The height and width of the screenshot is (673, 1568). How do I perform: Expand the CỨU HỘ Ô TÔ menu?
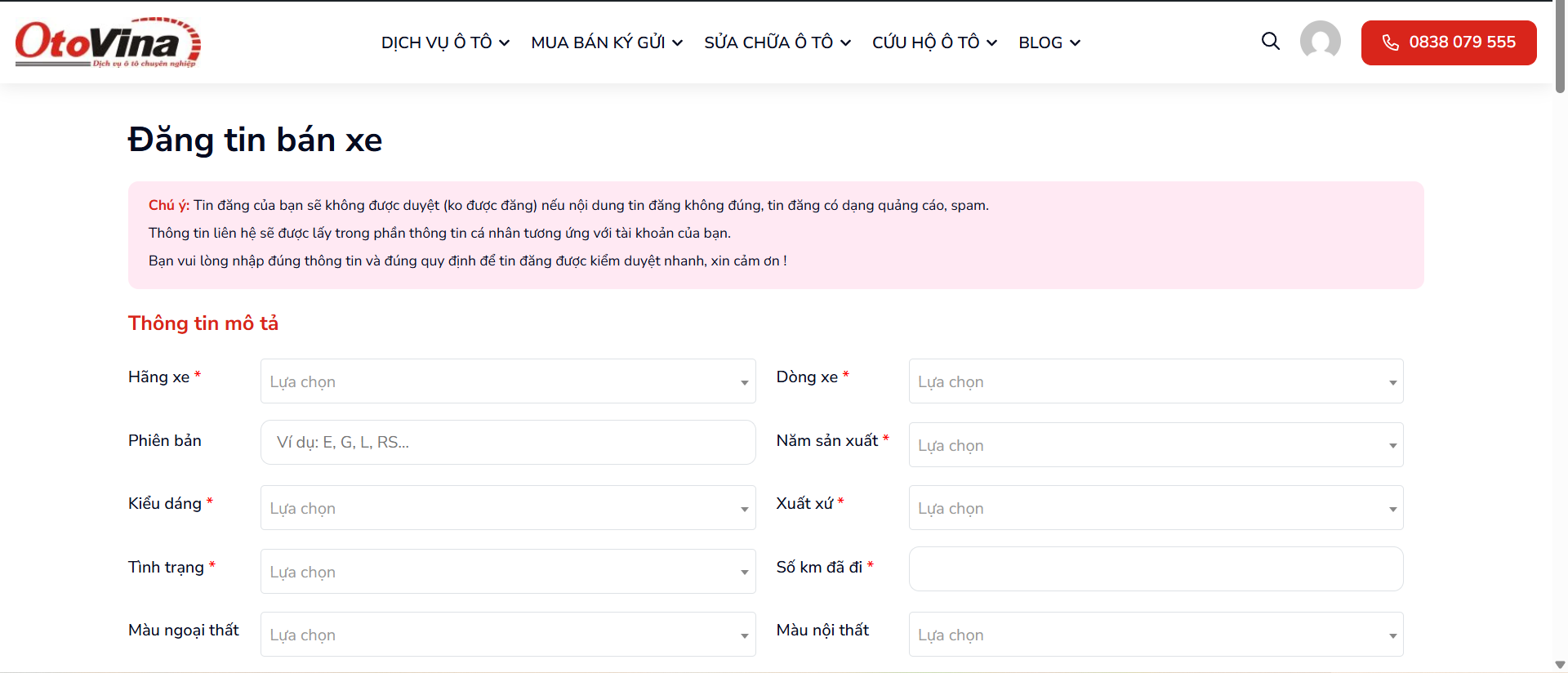click(933, 42)
